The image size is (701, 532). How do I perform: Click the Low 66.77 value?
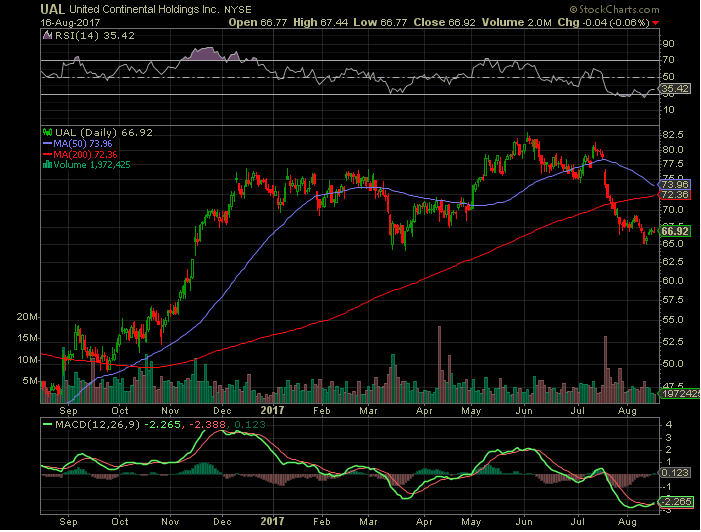click(380, 22)
